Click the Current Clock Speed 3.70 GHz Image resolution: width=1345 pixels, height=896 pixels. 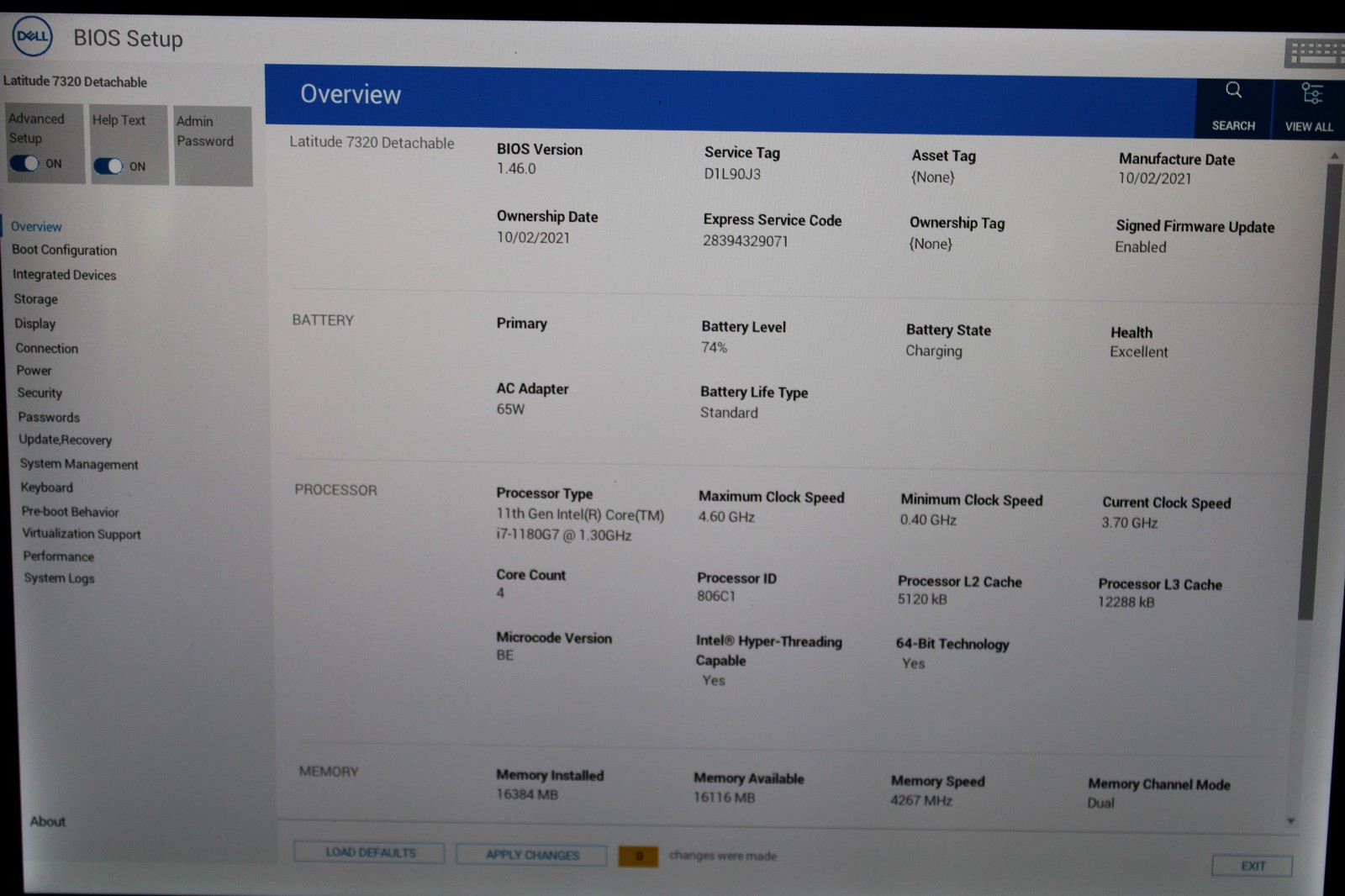click(1130, 523)
